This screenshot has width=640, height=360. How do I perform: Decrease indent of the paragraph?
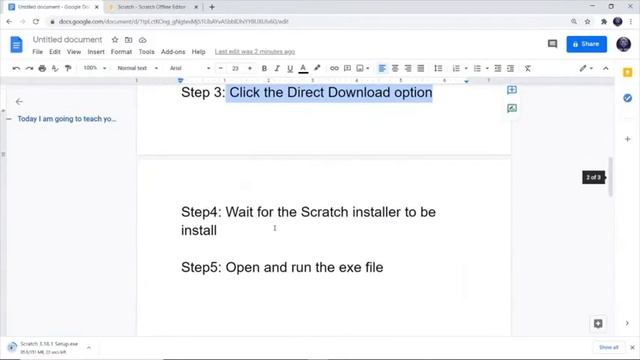[x=498, y=69]
